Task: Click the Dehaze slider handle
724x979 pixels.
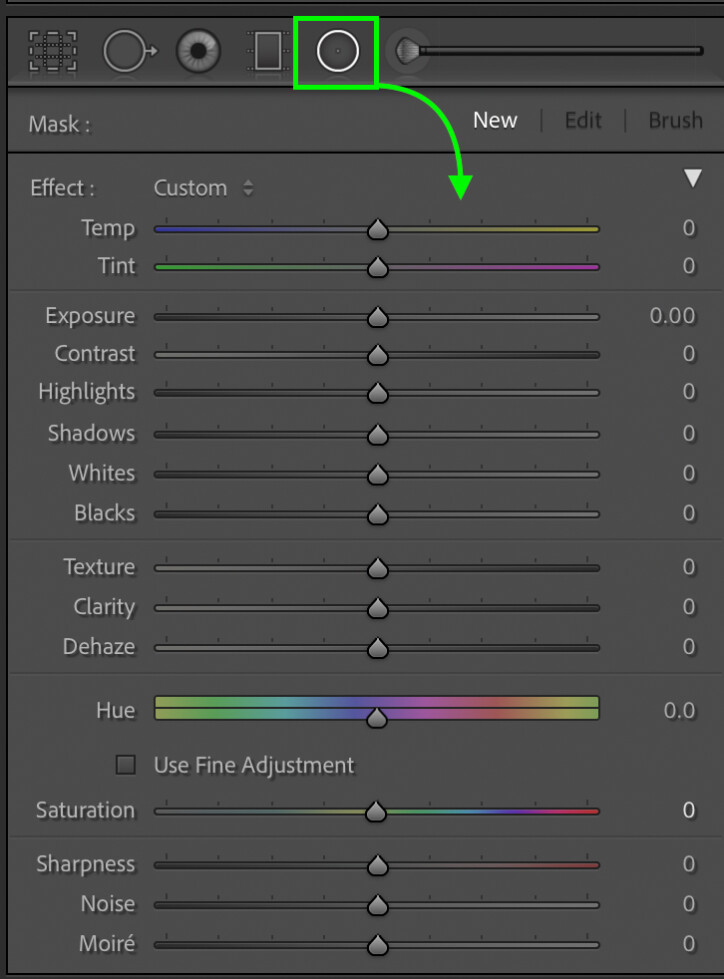Action: [x=378, y=648]
